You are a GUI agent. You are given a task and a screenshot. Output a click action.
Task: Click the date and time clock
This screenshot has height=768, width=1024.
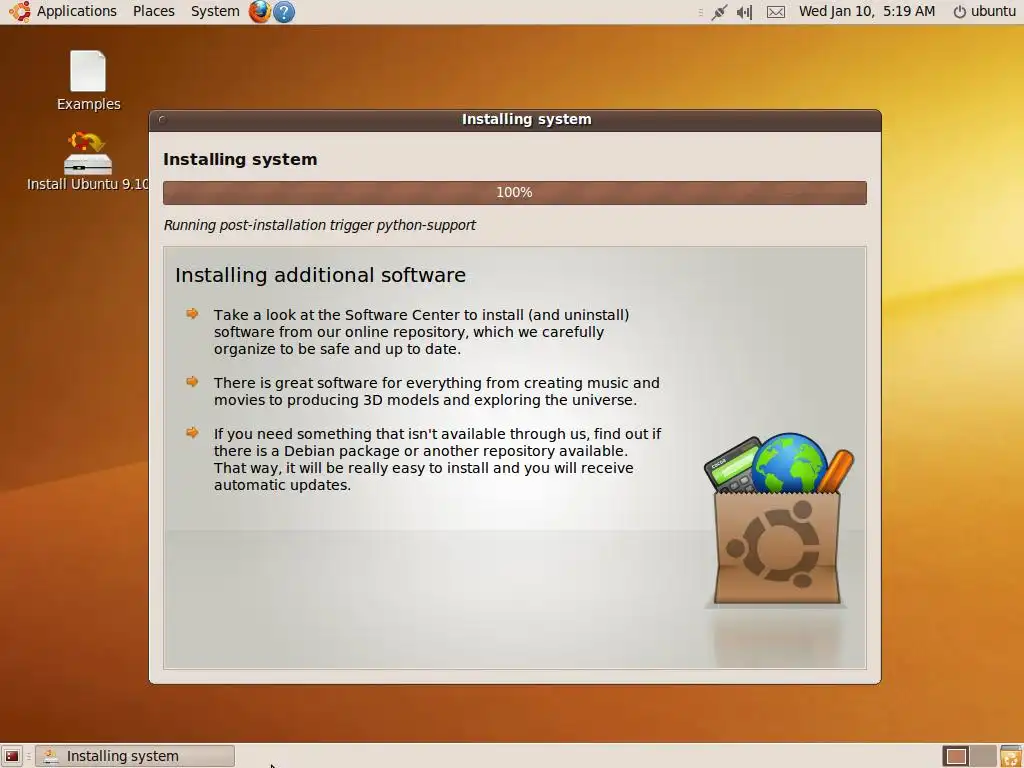point(867,11)
